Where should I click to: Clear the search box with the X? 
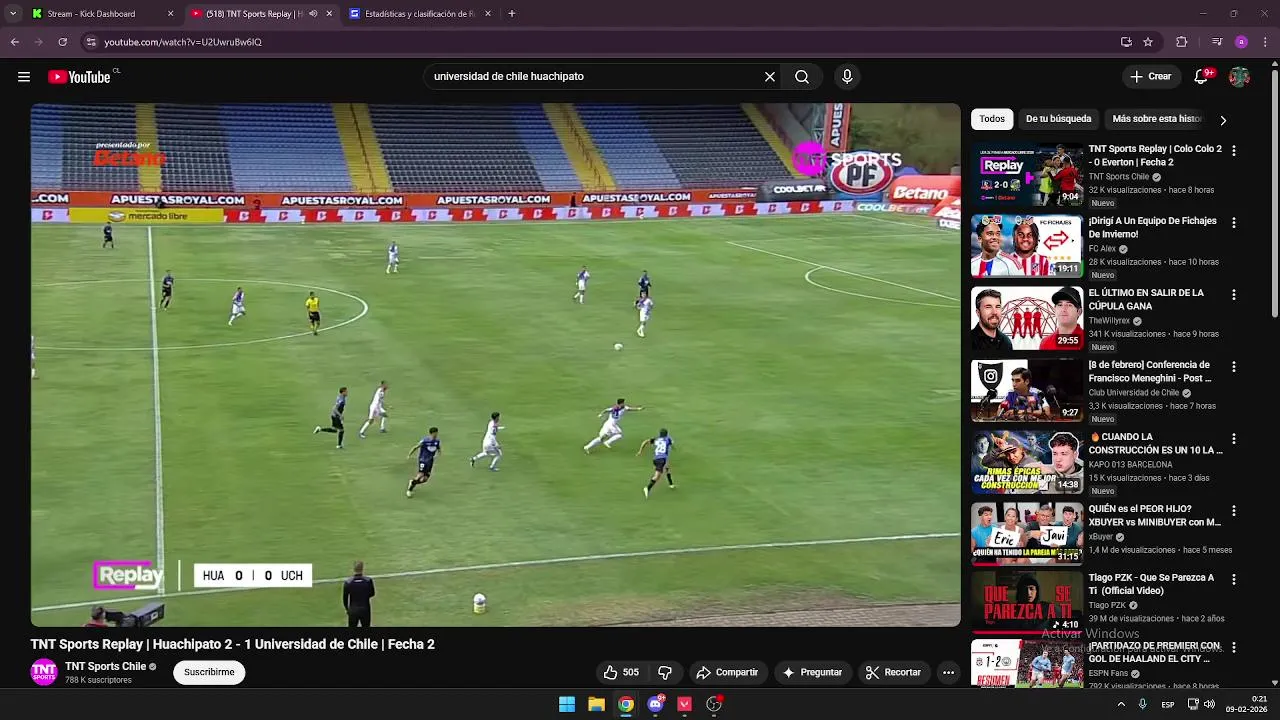pos(770,77)
